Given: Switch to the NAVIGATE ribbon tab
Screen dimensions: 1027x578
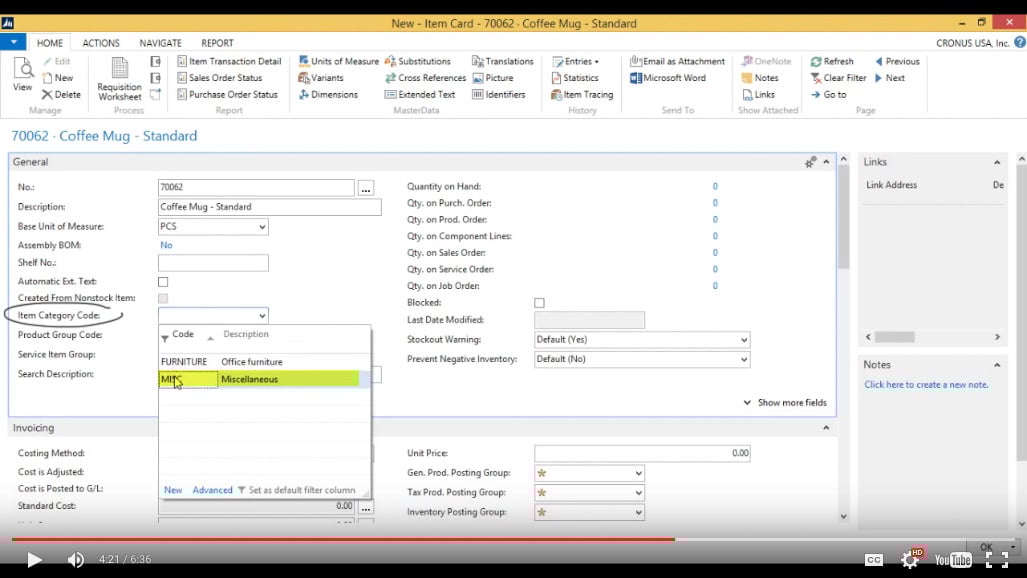Looking at the screenshot, I should [x=160, y=43].
